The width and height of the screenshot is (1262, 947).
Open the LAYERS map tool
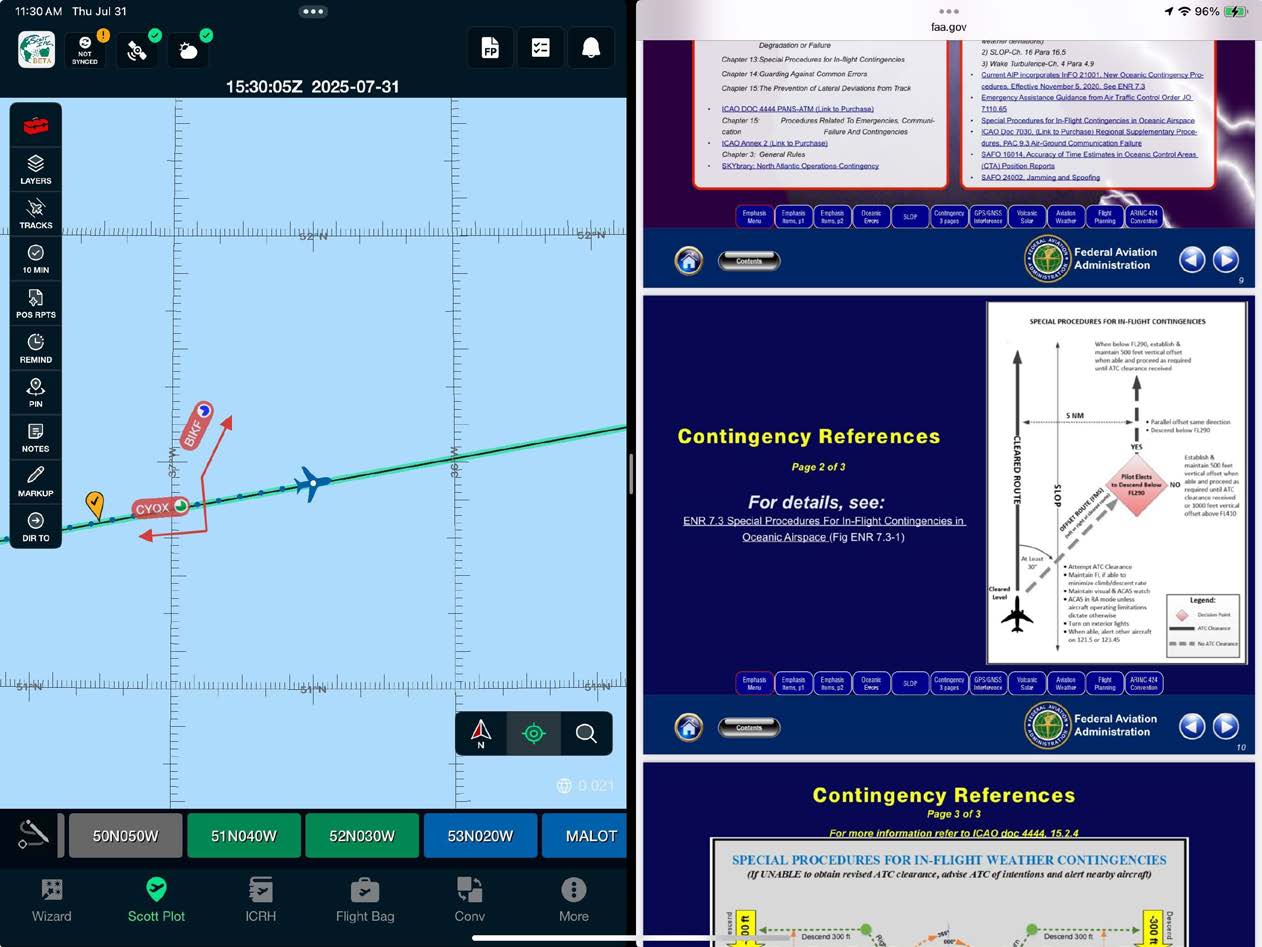[36, 170]
